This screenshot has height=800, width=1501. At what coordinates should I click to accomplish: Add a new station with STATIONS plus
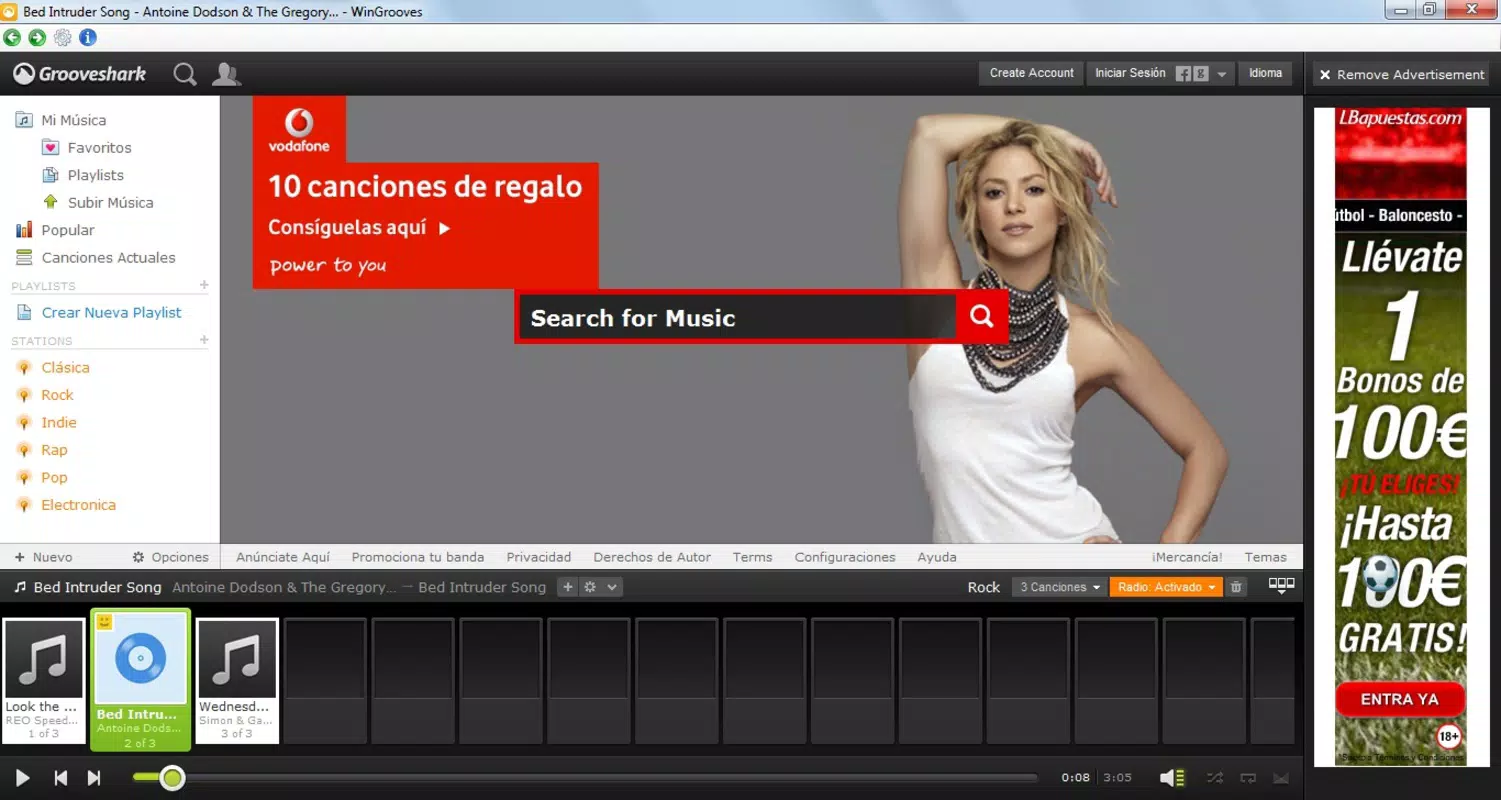point(204,340)
